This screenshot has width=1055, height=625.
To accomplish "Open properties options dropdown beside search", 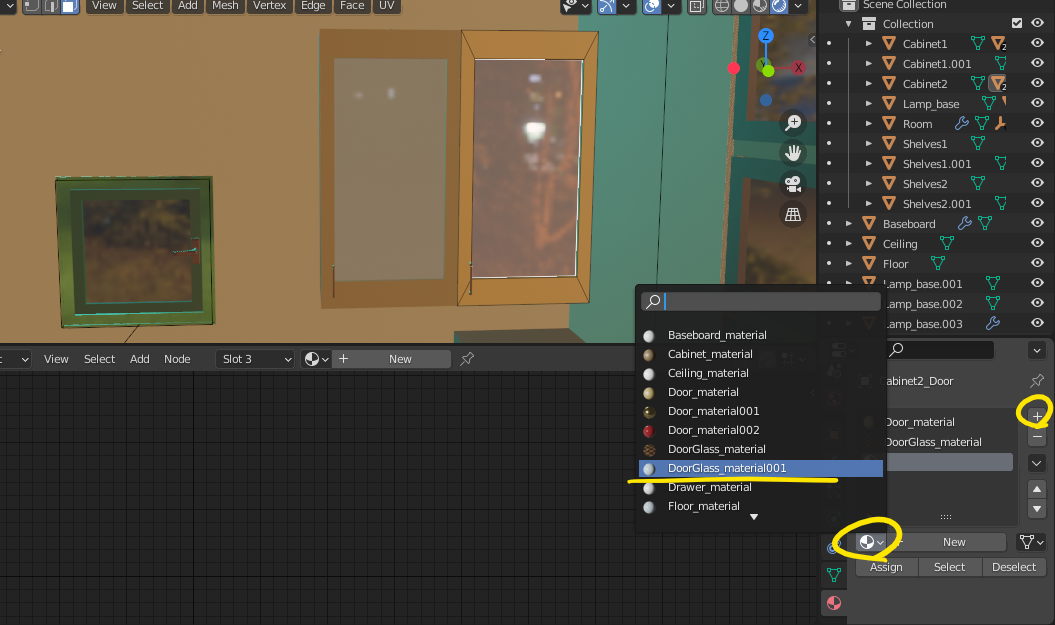I will pyautogui.click(x=1036, y=350).
